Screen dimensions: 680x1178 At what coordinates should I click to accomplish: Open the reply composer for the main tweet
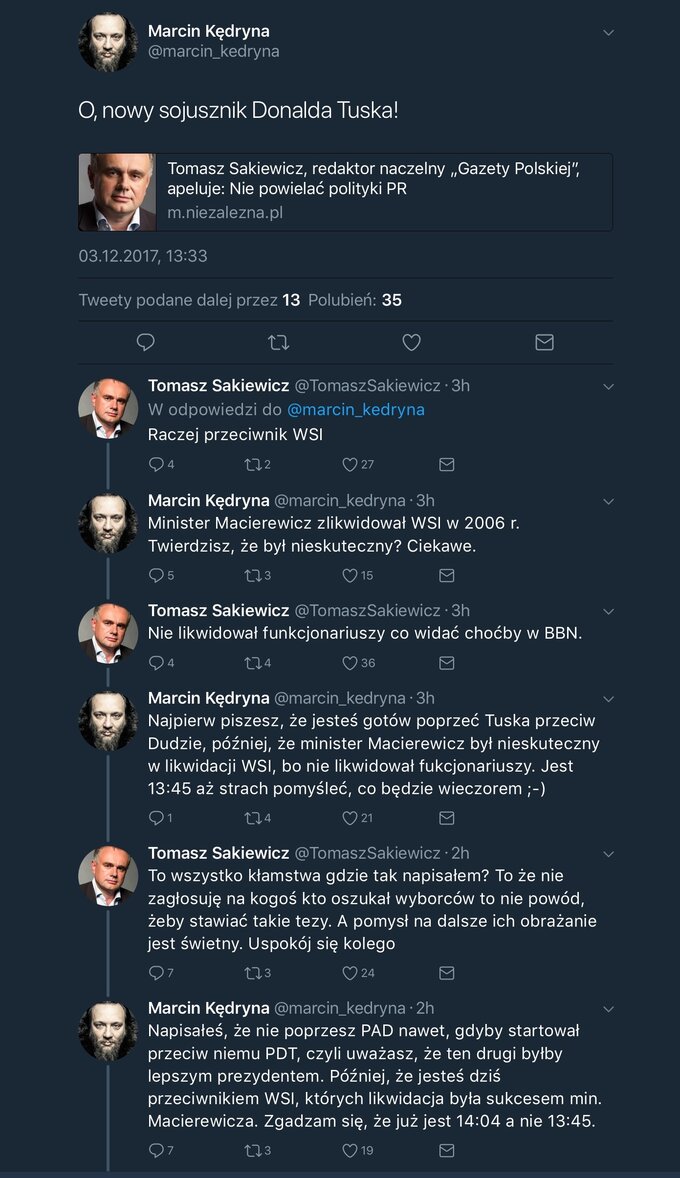click(x=146, y=342)
